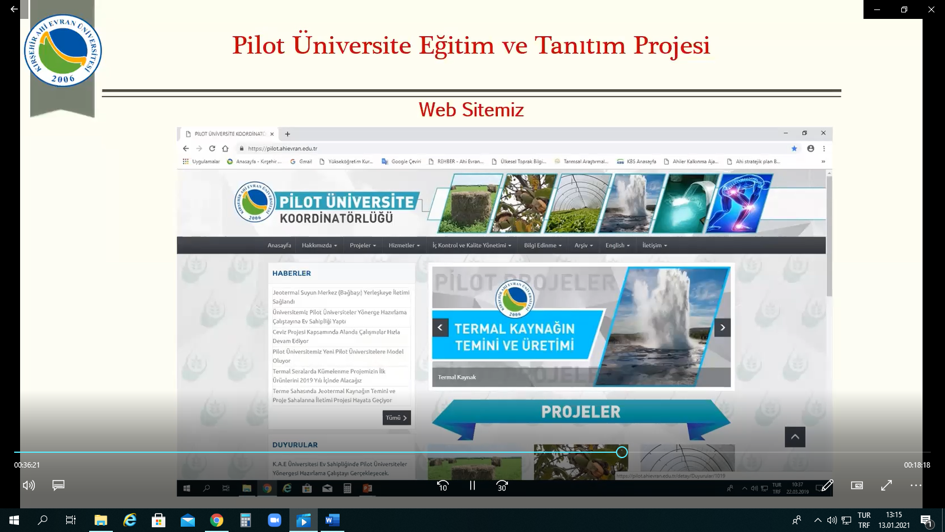Open the English language dropdown
The width and height of the screenshot is (945, 532).
point(617,245)
